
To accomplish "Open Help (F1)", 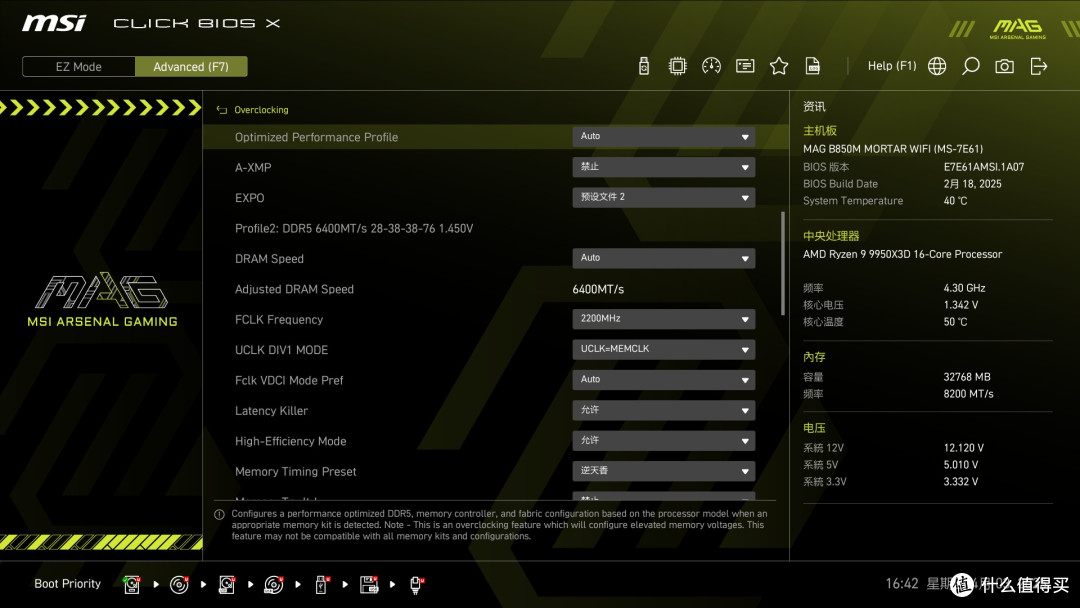I will tap(892, 66).
